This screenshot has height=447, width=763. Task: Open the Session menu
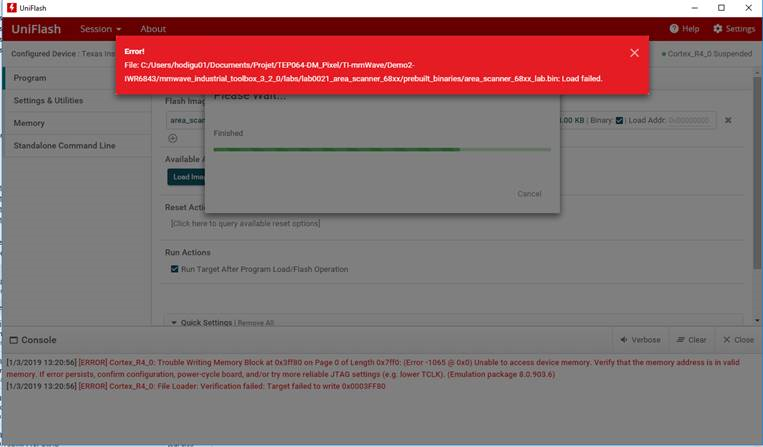(x=100, y=29)
